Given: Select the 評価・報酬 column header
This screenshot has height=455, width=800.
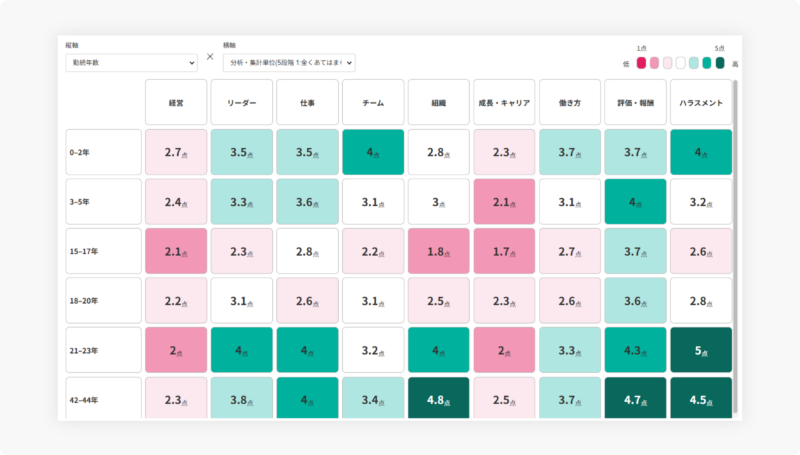Looking at the screenshot, I should 634,102.
